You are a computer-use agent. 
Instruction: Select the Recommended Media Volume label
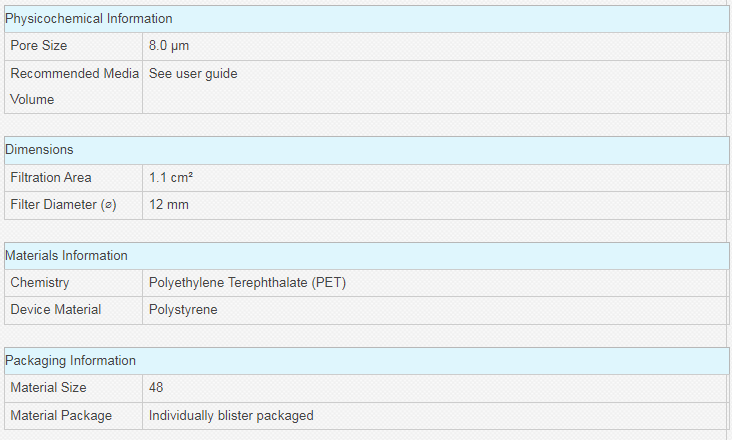coord(74,86)
